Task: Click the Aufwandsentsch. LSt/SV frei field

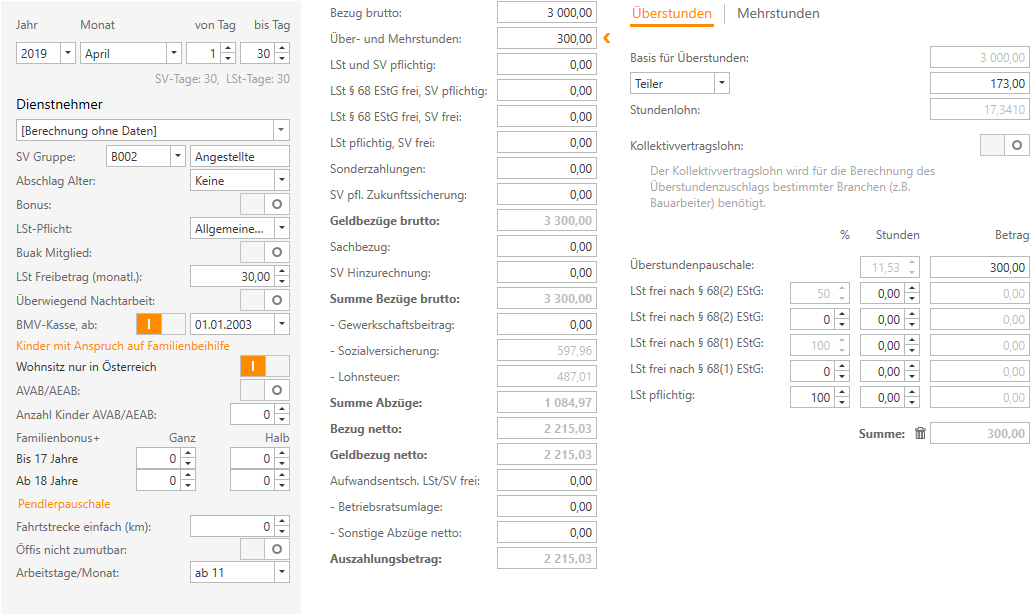Action: (x=546, y=481)
